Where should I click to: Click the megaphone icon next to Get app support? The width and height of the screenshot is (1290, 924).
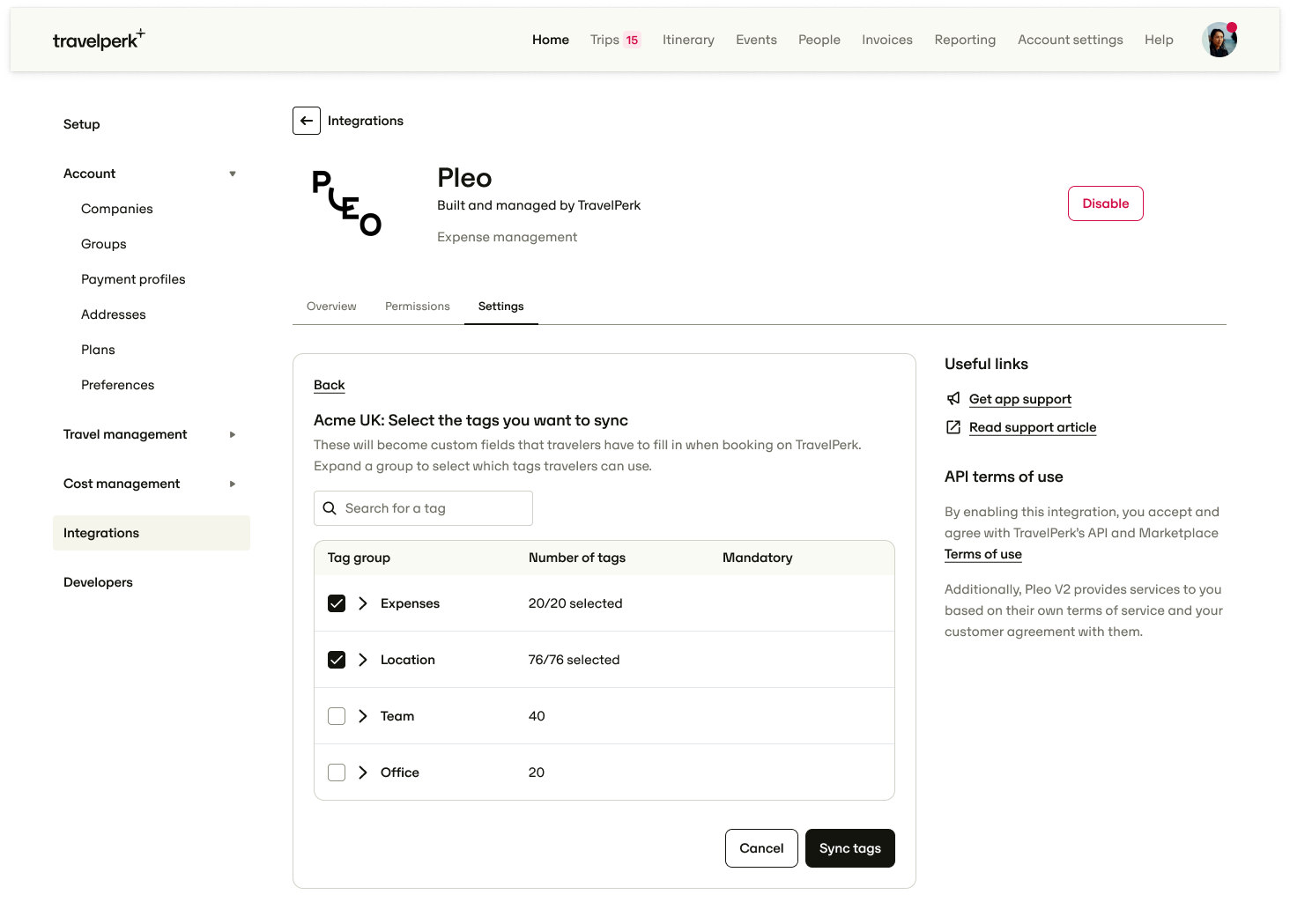[953, 399]
